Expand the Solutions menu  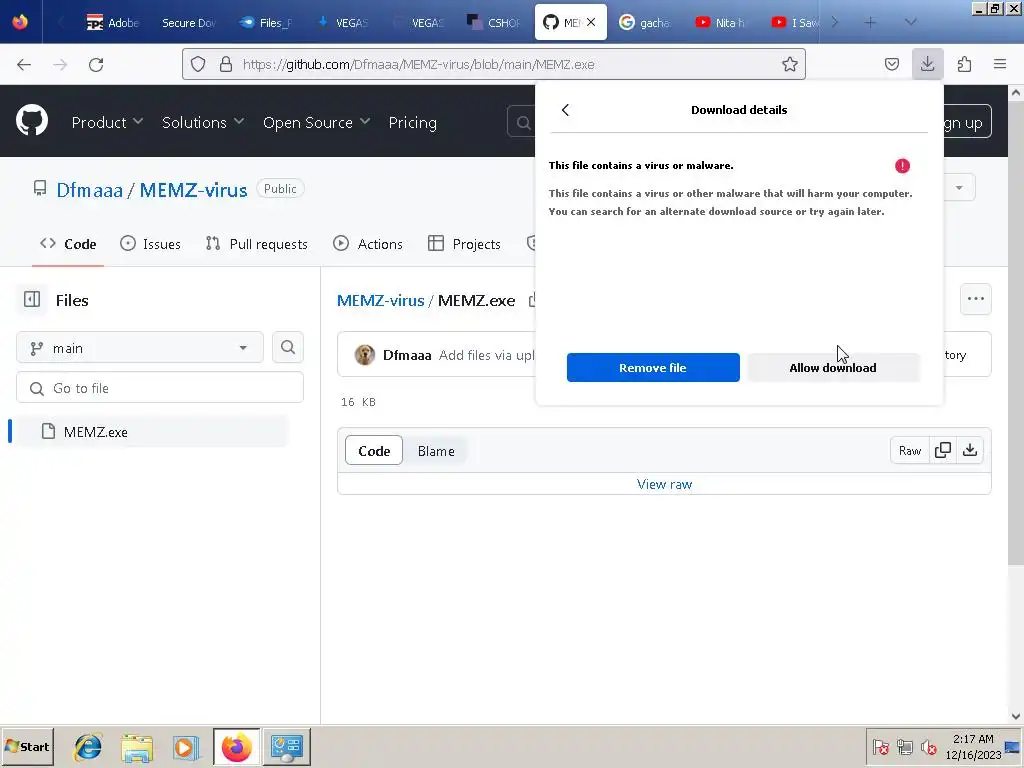click(202, 122)
